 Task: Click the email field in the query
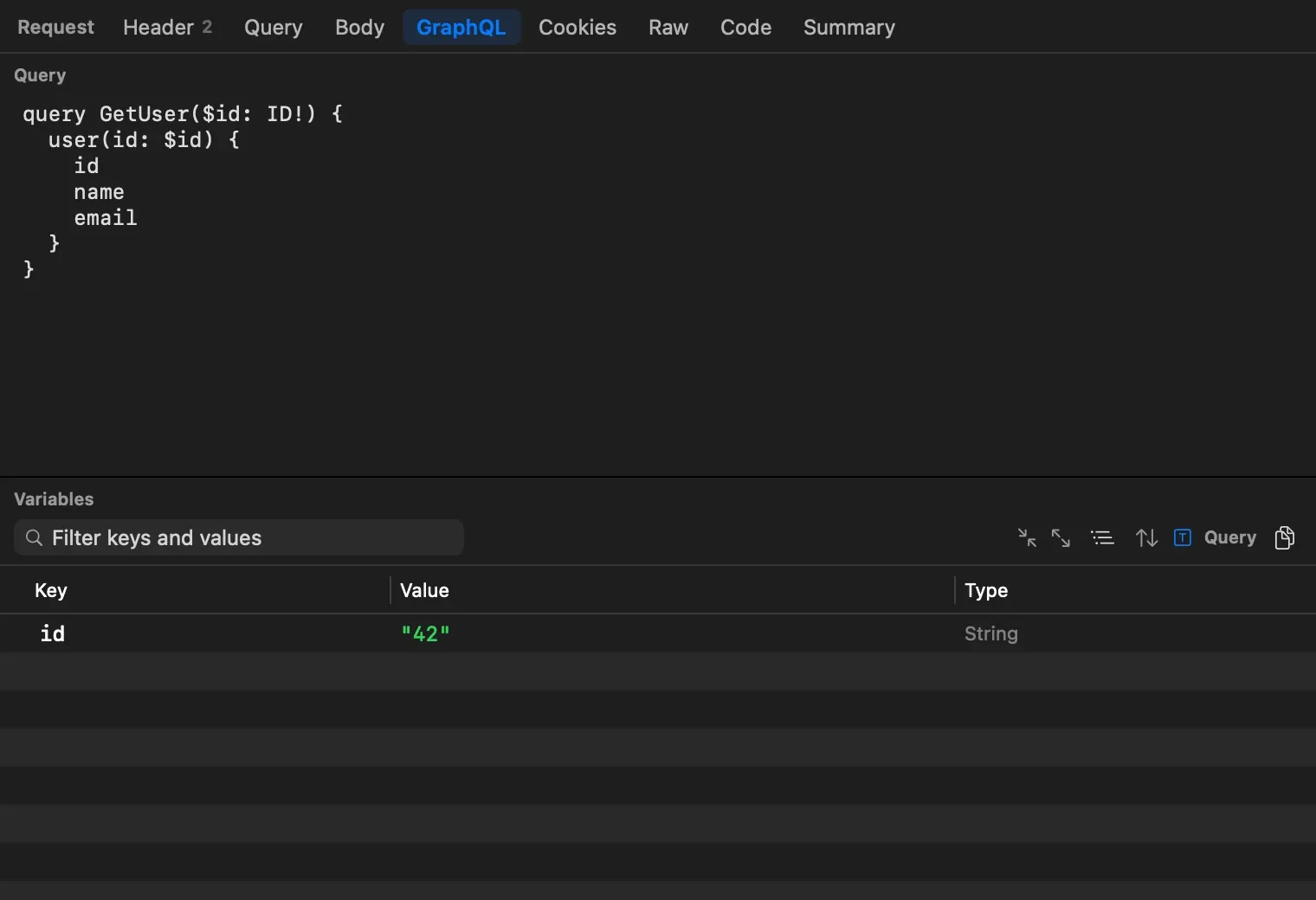tap(106, 217)
